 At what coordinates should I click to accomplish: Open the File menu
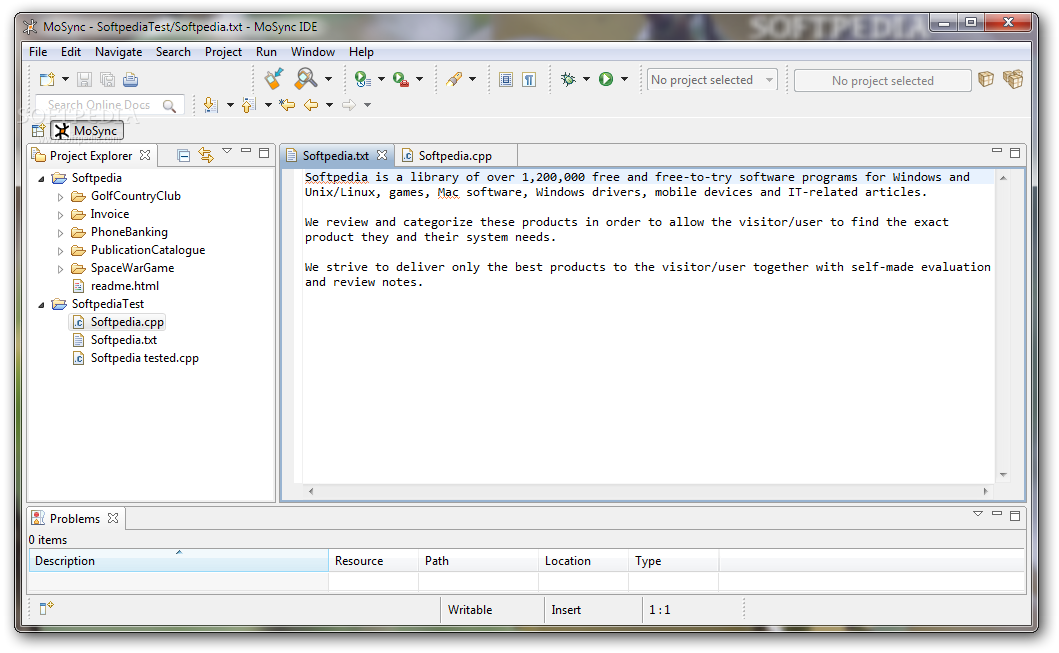click(38, 52)
